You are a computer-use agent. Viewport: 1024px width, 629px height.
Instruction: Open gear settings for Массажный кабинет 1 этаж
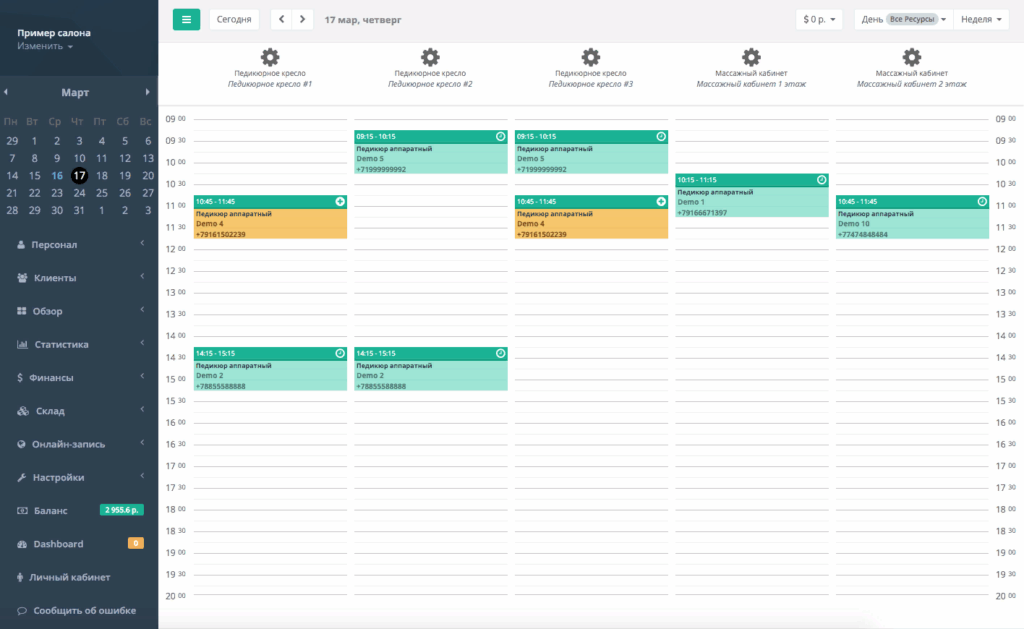751,57
